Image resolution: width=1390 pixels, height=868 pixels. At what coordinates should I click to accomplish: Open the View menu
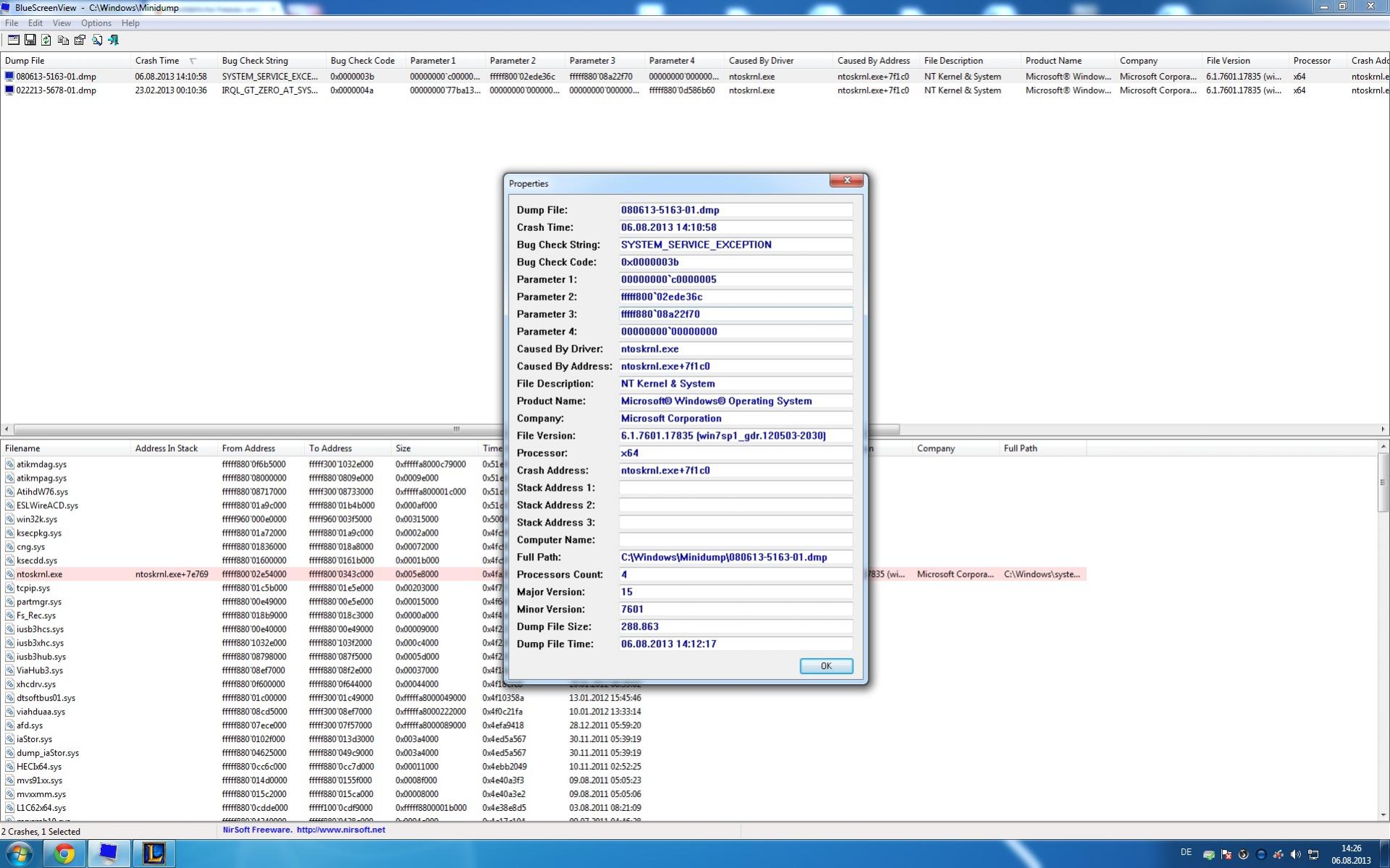pos(62,23)
